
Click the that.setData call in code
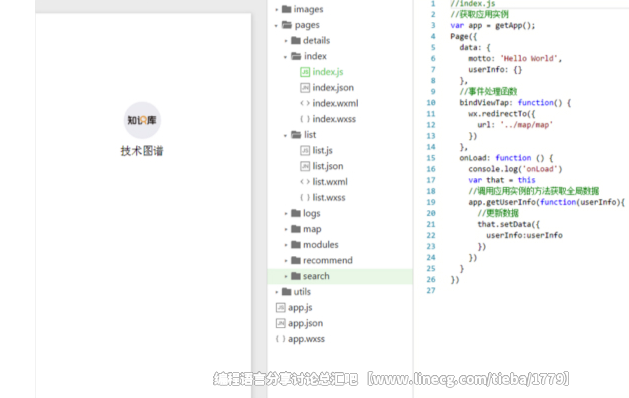tap(508, 224)
